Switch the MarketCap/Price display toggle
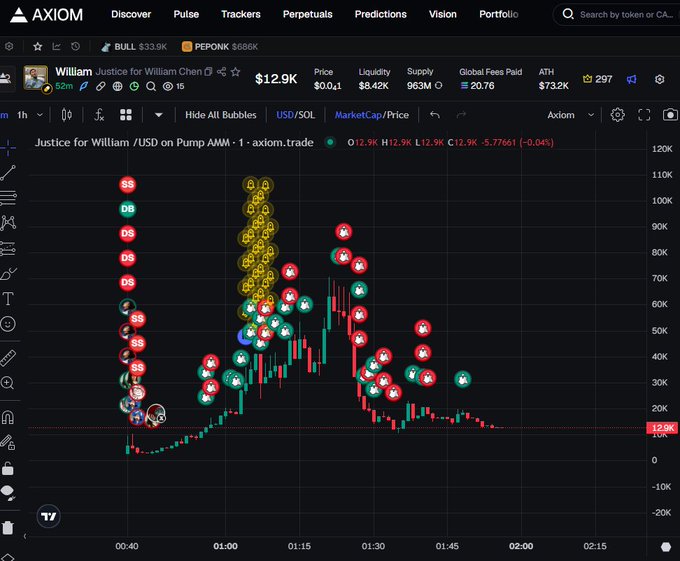Viewport: 680px width, 561px height. pos(372,115)
